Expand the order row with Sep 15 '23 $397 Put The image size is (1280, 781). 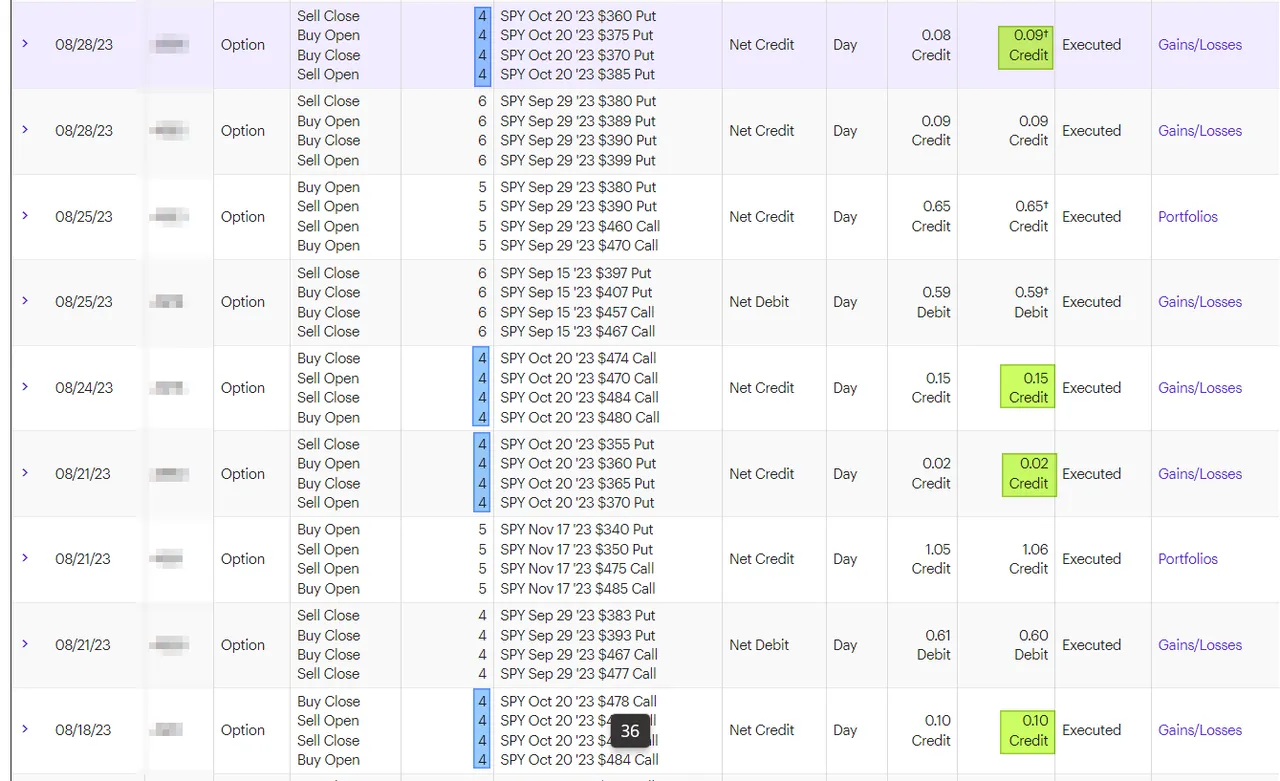click(x=25, y=301)
